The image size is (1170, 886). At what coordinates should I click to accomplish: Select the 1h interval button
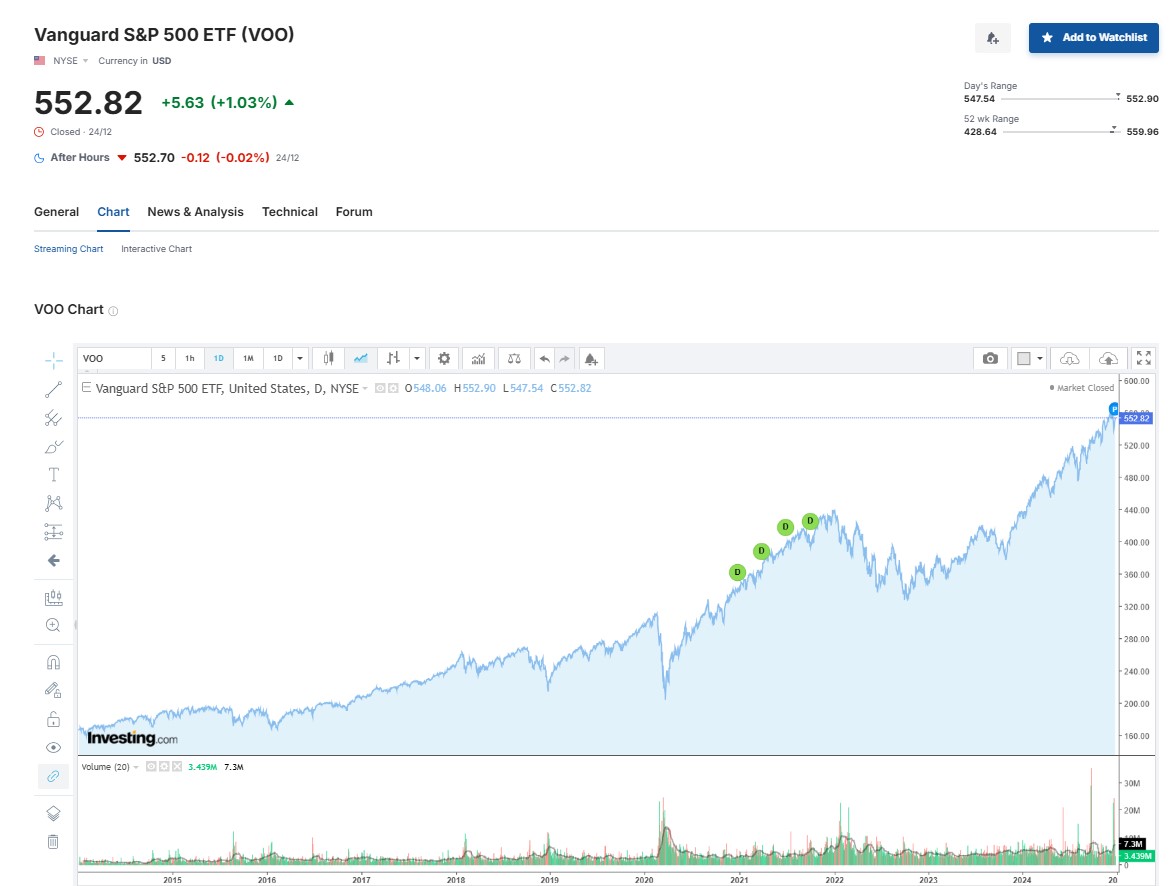pos(190,358)
